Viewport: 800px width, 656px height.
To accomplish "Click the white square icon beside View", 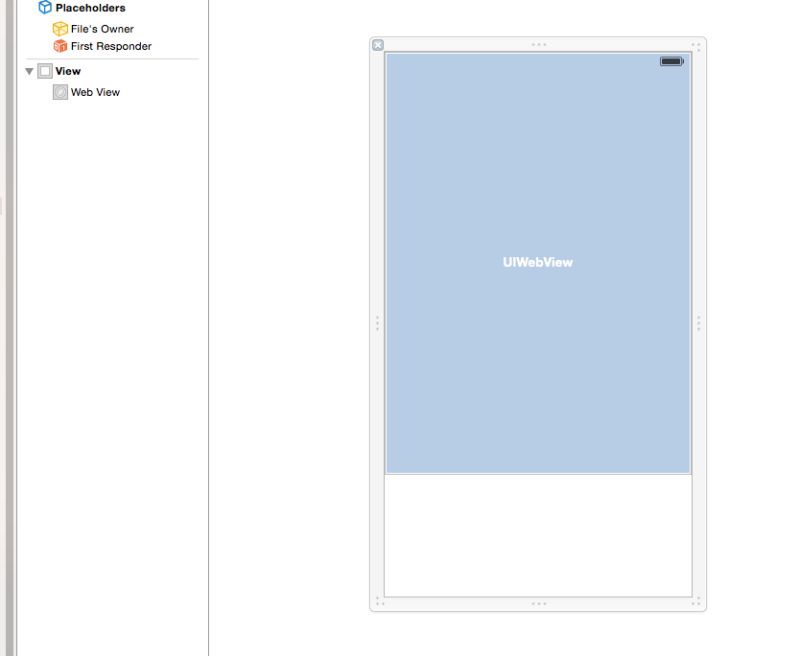I will 45,71.
